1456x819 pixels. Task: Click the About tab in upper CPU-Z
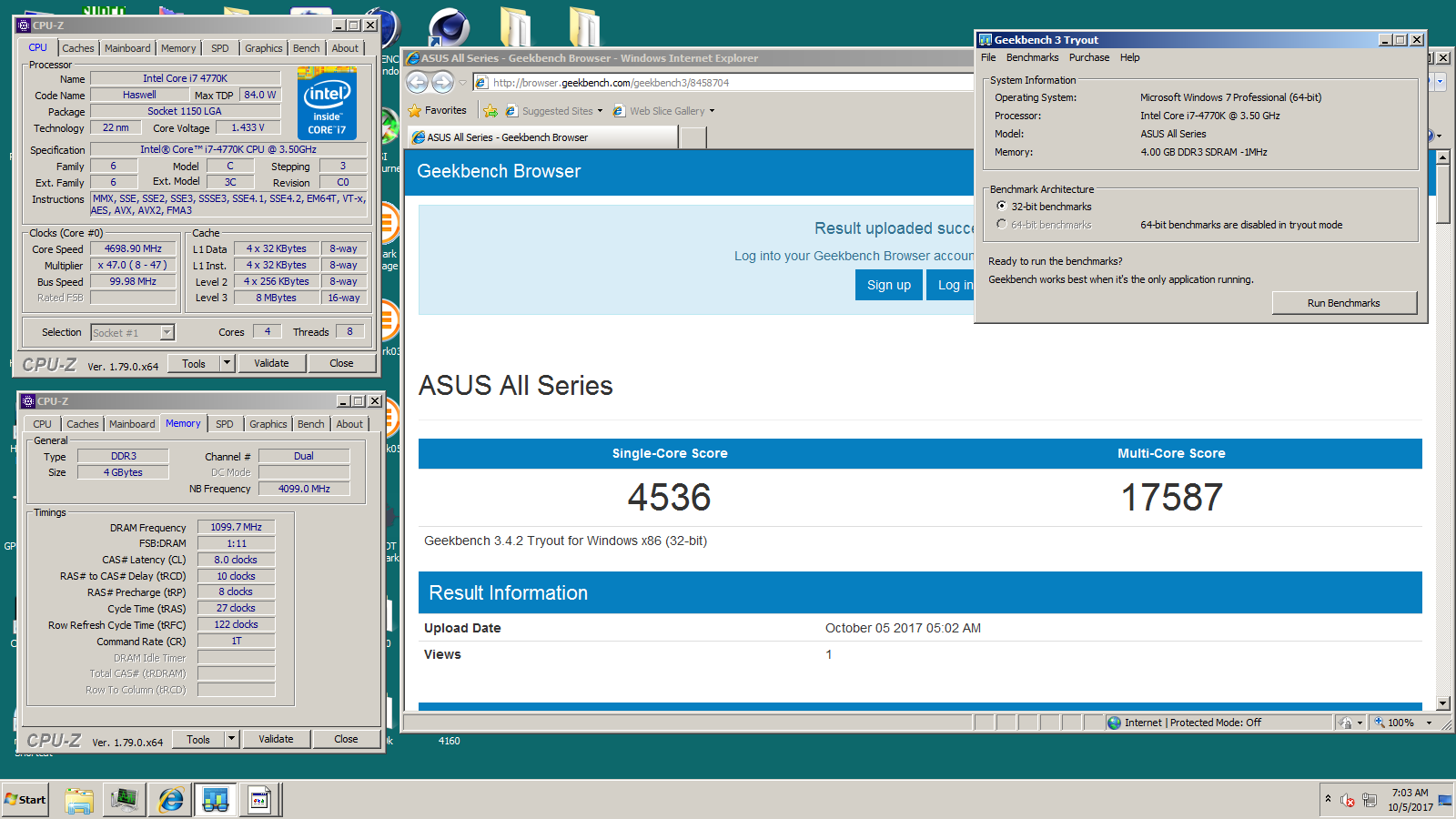345,49
